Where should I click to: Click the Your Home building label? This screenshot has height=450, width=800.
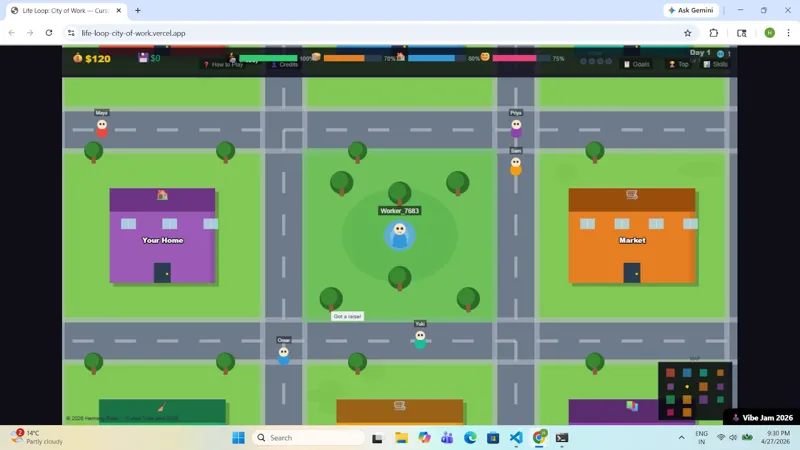pyautogui.click(x=163, y=240)
